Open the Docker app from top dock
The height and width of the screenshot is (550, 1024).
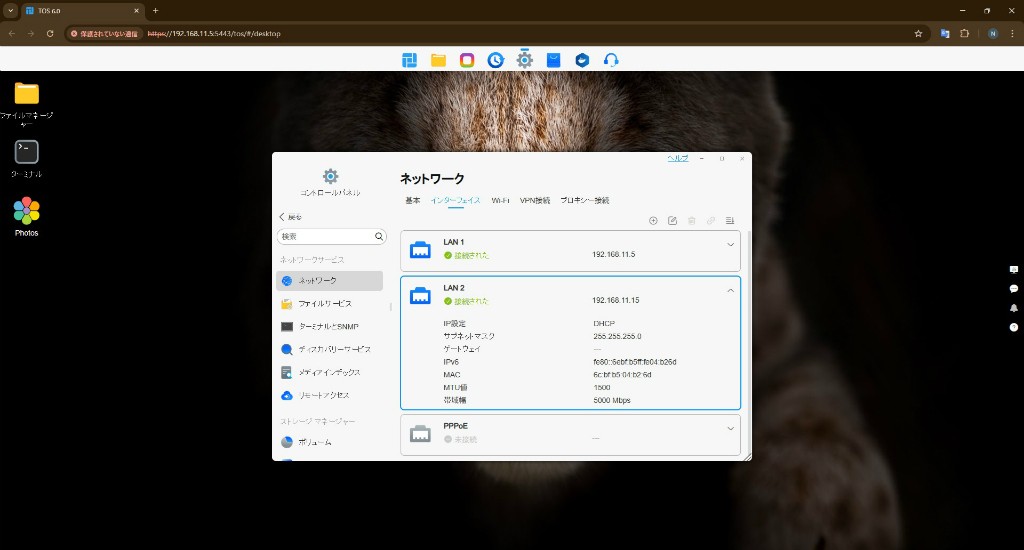pos(582,60)
